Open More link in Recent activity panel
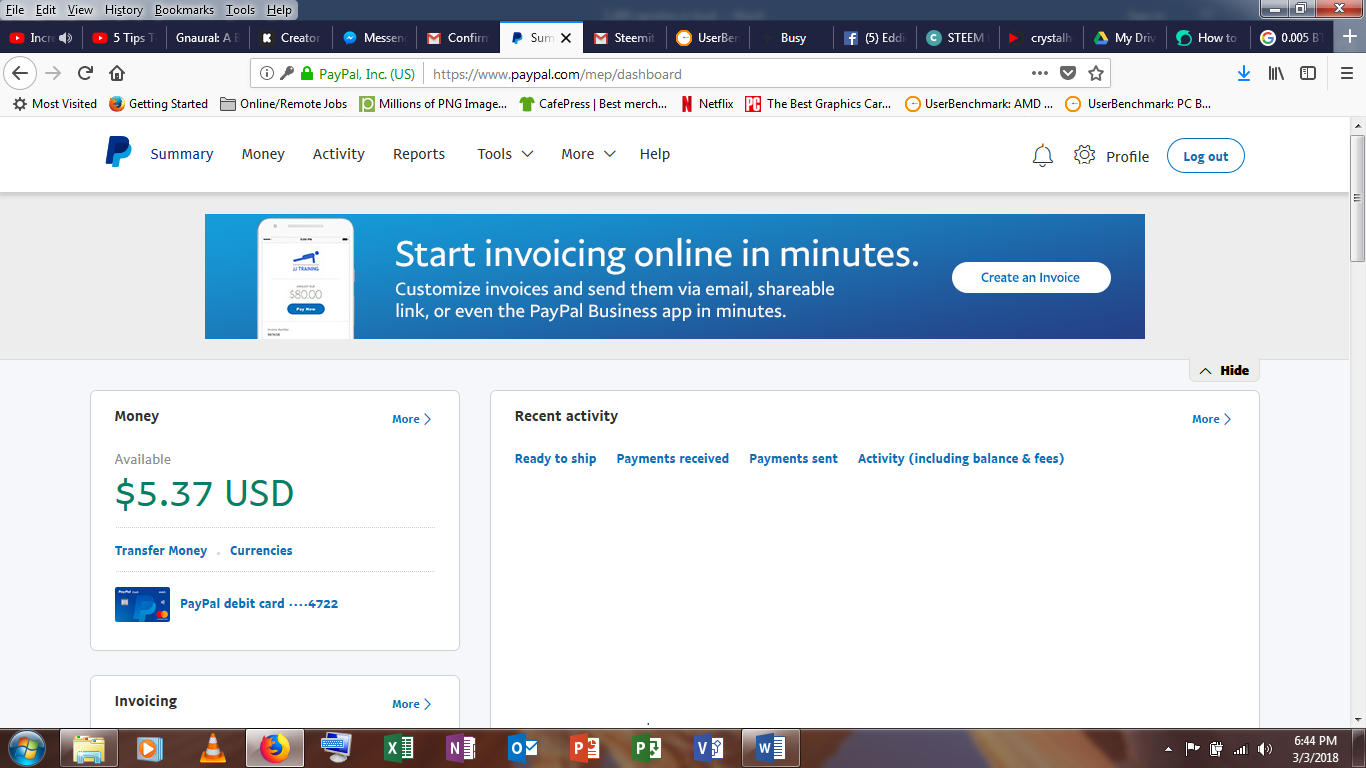The height and width of the screenshot is (768, 1366). pos(1211,419)
